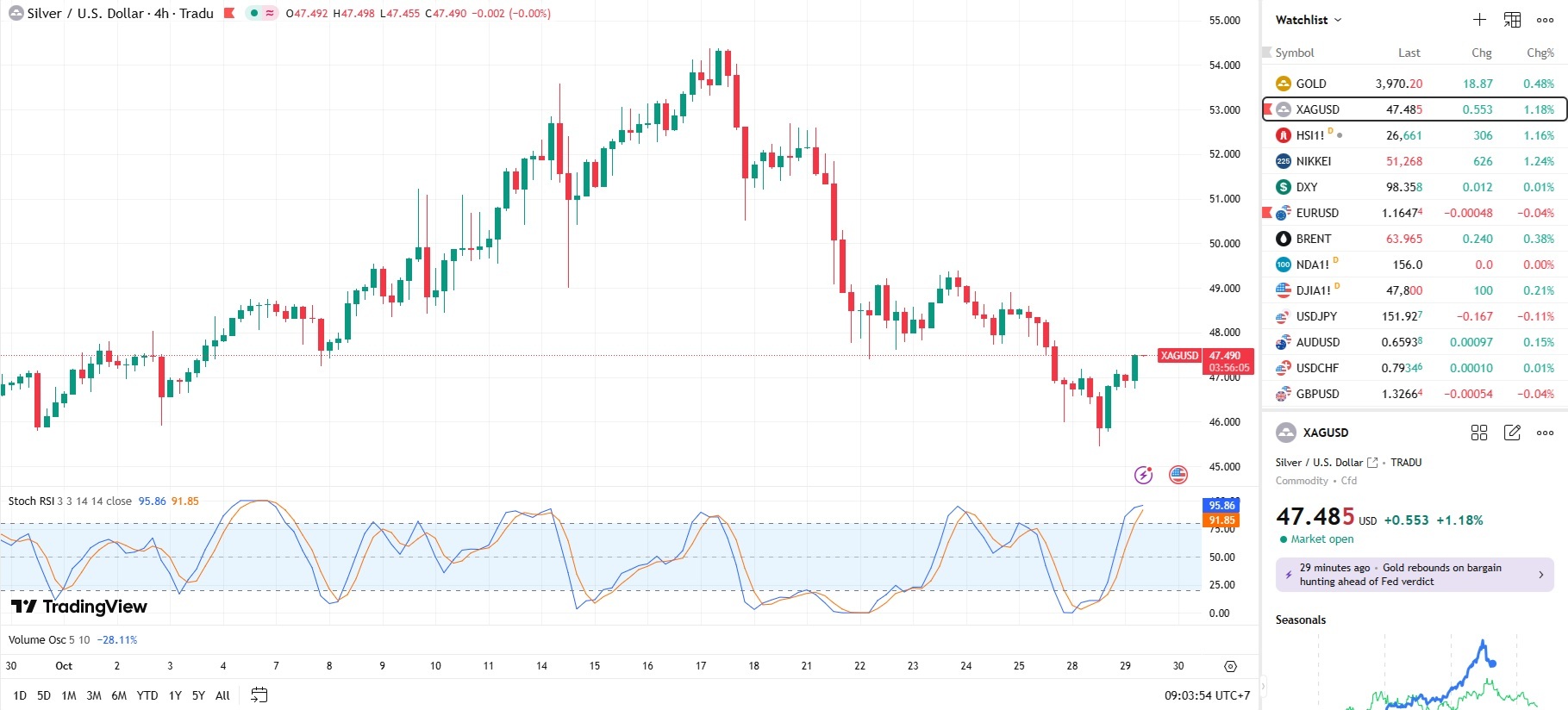Open external link icon beside Silver / U.S. Dollar
Screen dimensions: 1568x710
(1372, 463)
